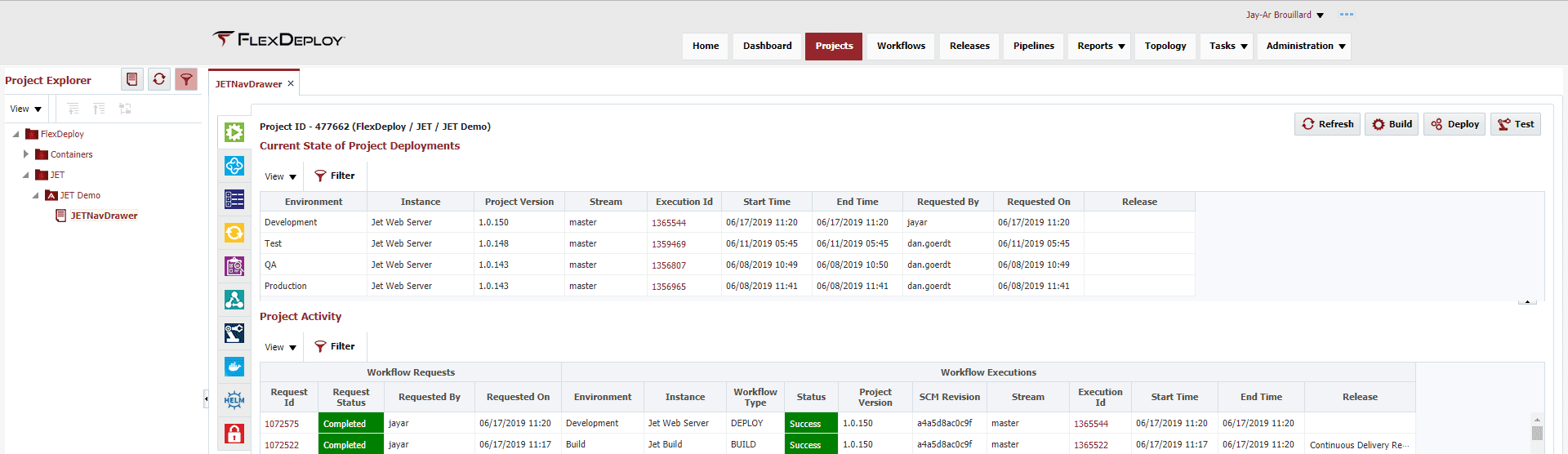
Task: Open the Project Explorer View dropdown
Action: coord(25,109)
